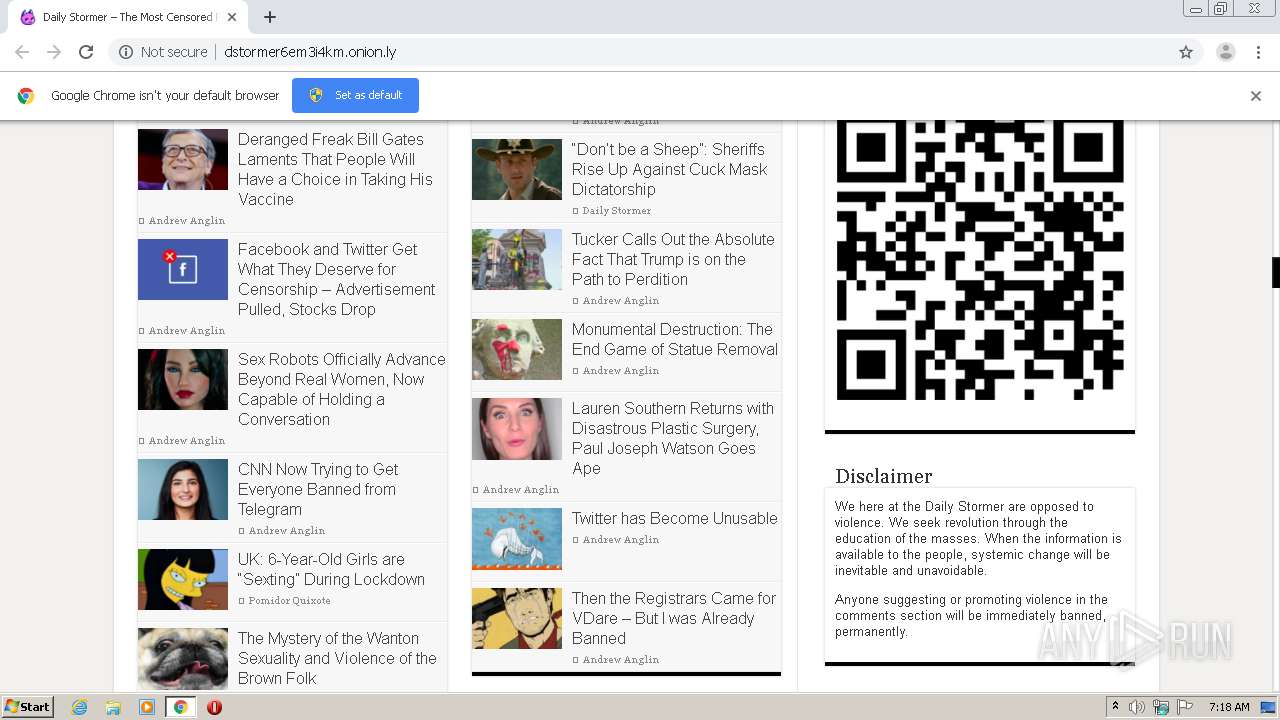Image resolution: width=1280 pixels, height=720 pixels.
Task: Bookmark the page with the star icon
Action: click(x=1186, y=52)
